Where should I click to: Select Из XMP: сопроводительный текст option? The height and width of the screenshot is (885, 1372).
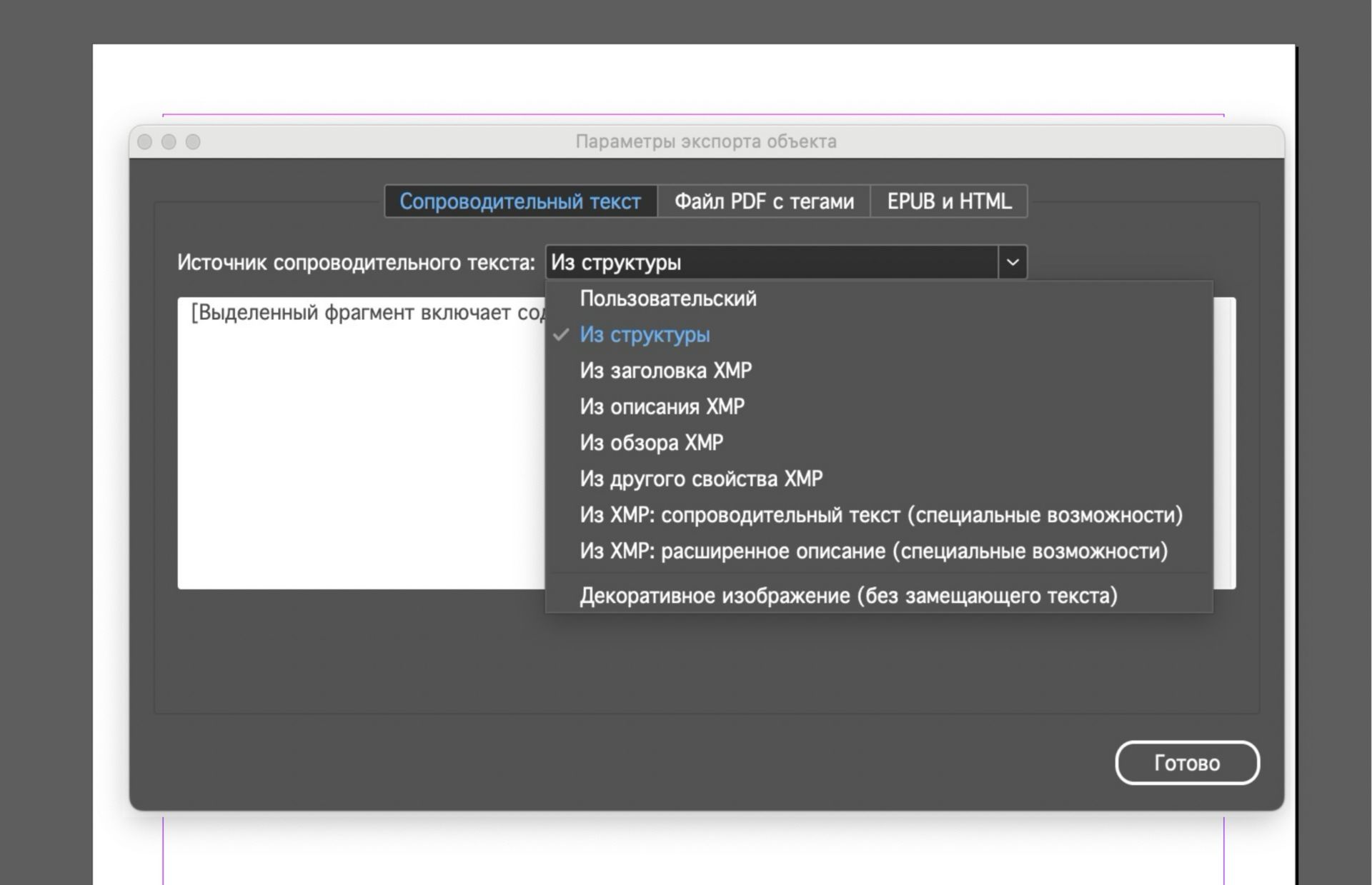click(880, 515)
